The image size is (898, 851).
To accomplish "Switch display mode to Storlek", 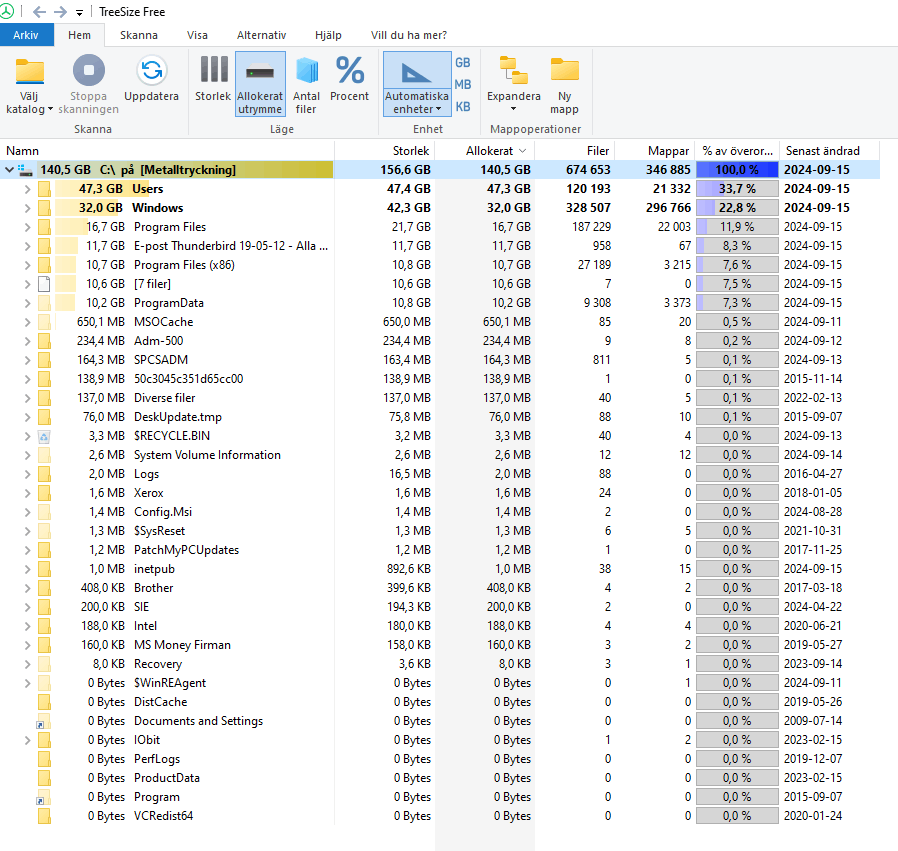I will point(213,79).
